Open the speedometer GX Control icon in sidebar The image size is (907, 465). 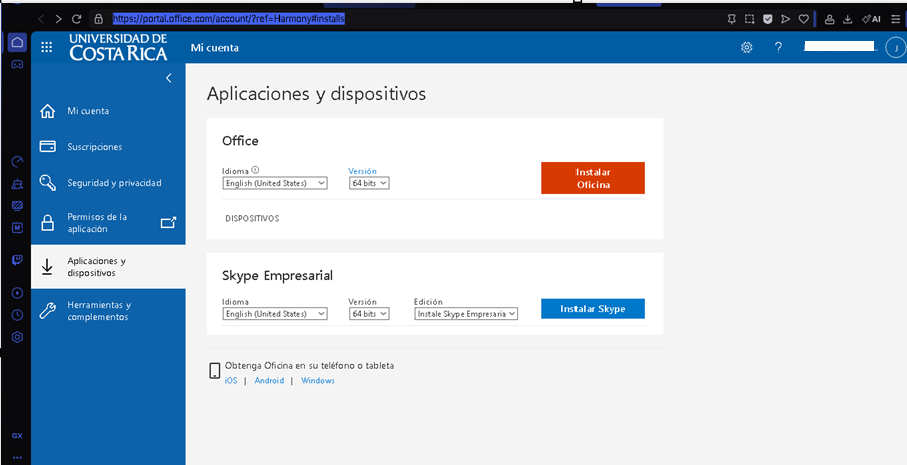[x=17, y=162]
